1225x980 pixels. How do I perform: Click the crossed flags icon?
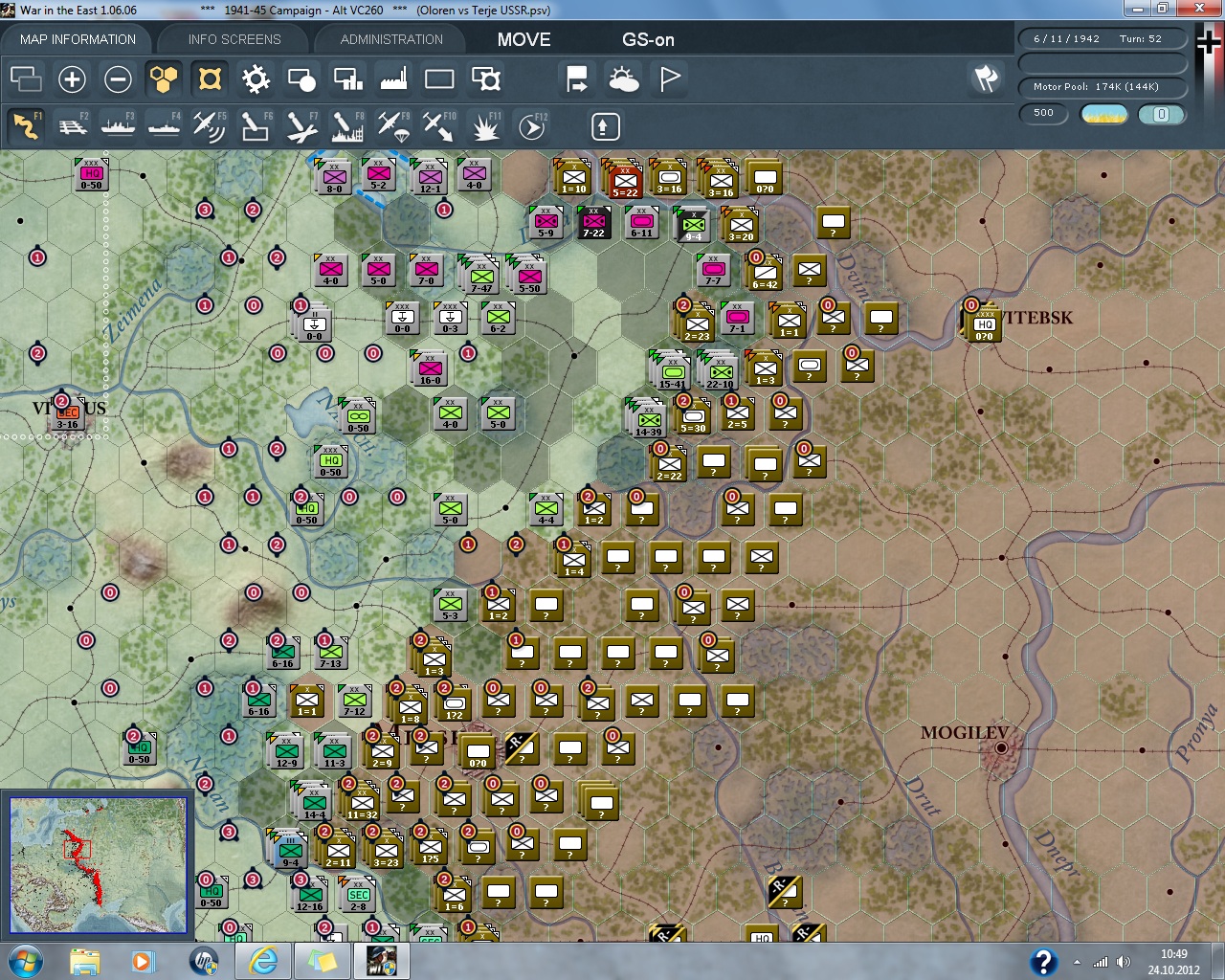pos(986,78)
